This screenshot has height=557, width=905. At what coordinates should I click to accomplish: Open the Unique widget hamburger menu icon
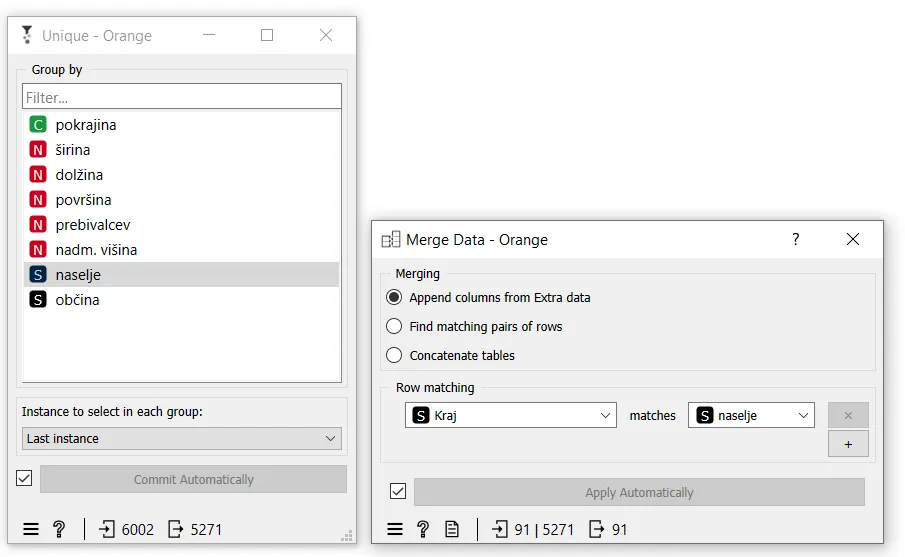click(x=31, y=529)
